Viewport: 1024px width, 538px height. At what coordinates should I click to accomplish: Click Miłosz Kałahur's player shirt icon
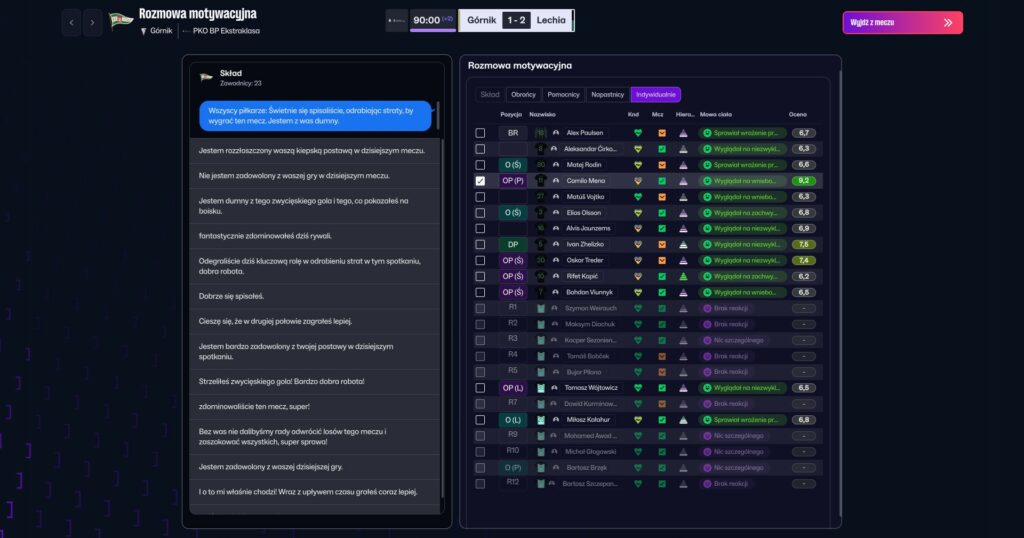[x=541, y=420]
